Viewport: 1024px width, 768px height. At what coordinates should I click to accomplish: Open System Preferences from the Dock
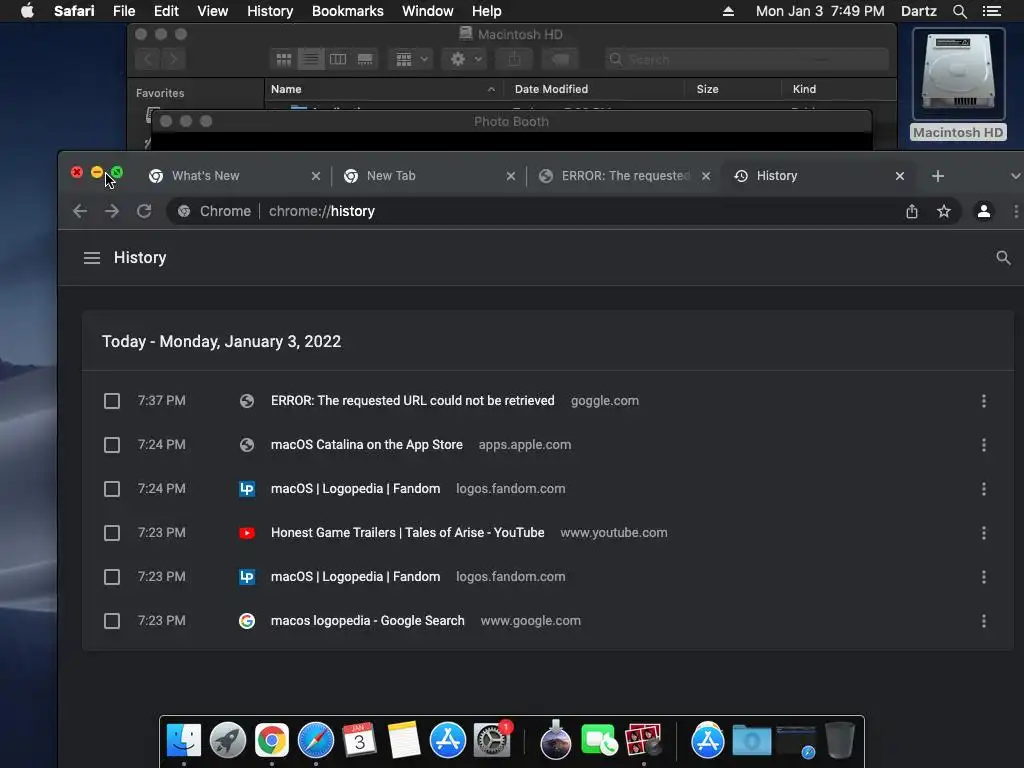492,741
